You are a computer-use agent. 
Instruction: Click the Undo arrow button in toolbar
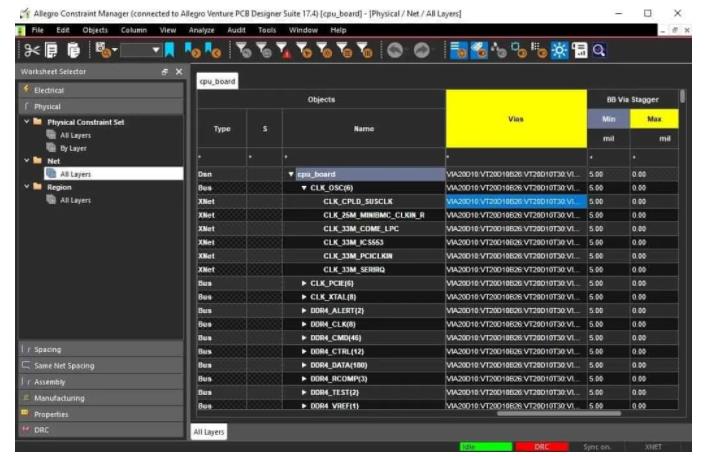click(394, 50)
